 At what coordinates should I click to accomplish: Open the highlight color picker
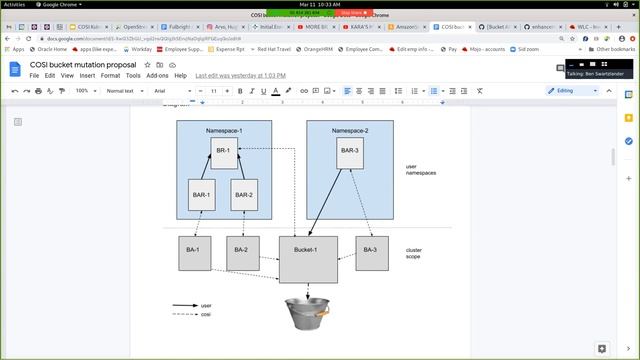coord(288,91)
